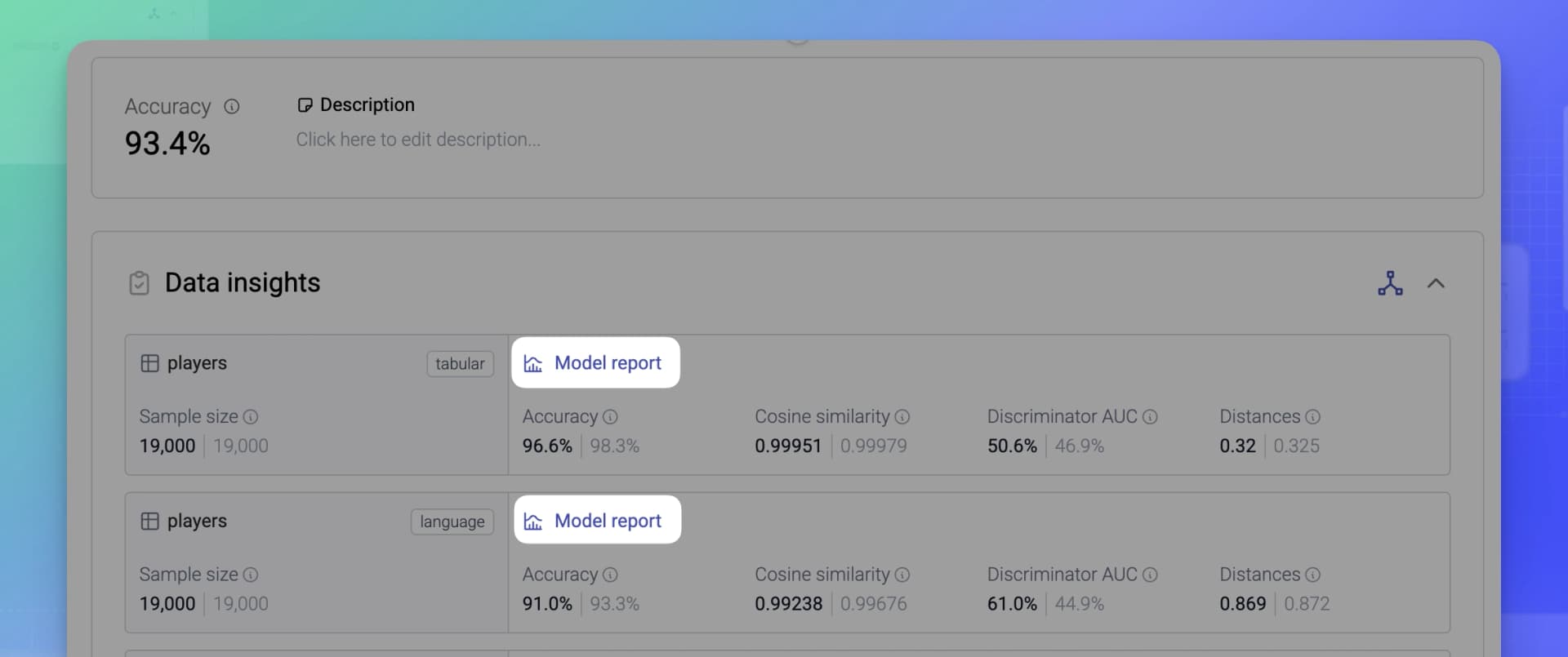
Task: Click the Distances info icon in language row
Action: click(x=1314, y=575)
